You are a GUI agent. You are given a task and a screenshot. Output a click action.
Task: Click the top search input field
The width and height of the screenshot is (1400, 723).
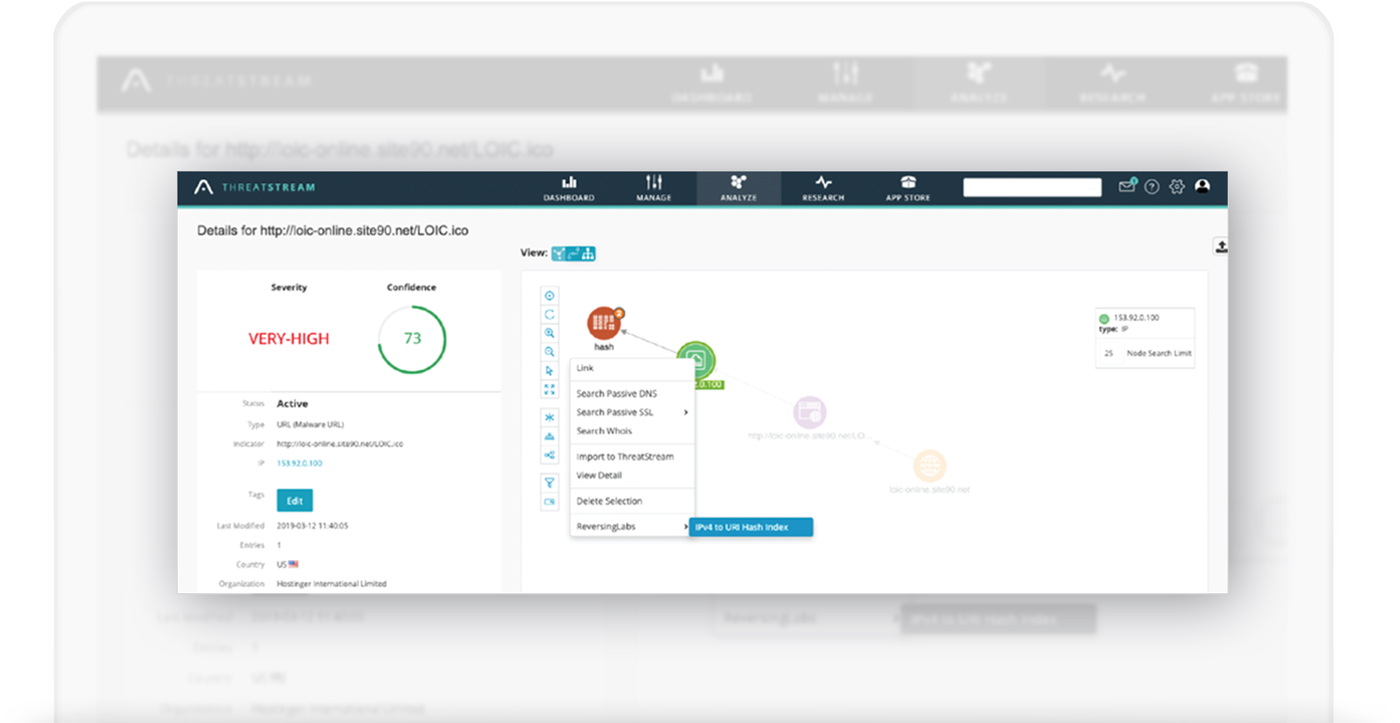click(1032, 187)
